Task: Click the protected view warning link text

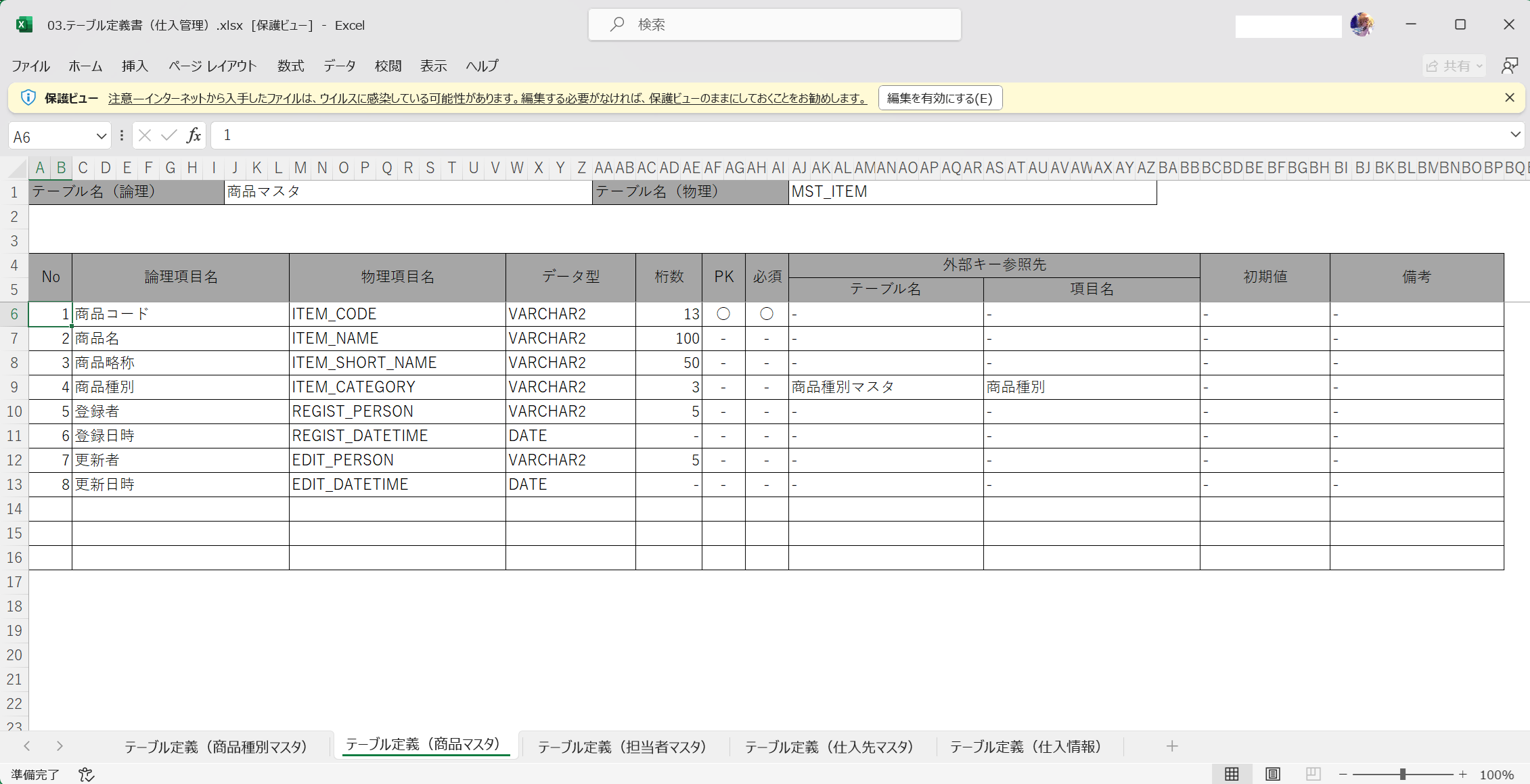Action: (x=487, y=98)
